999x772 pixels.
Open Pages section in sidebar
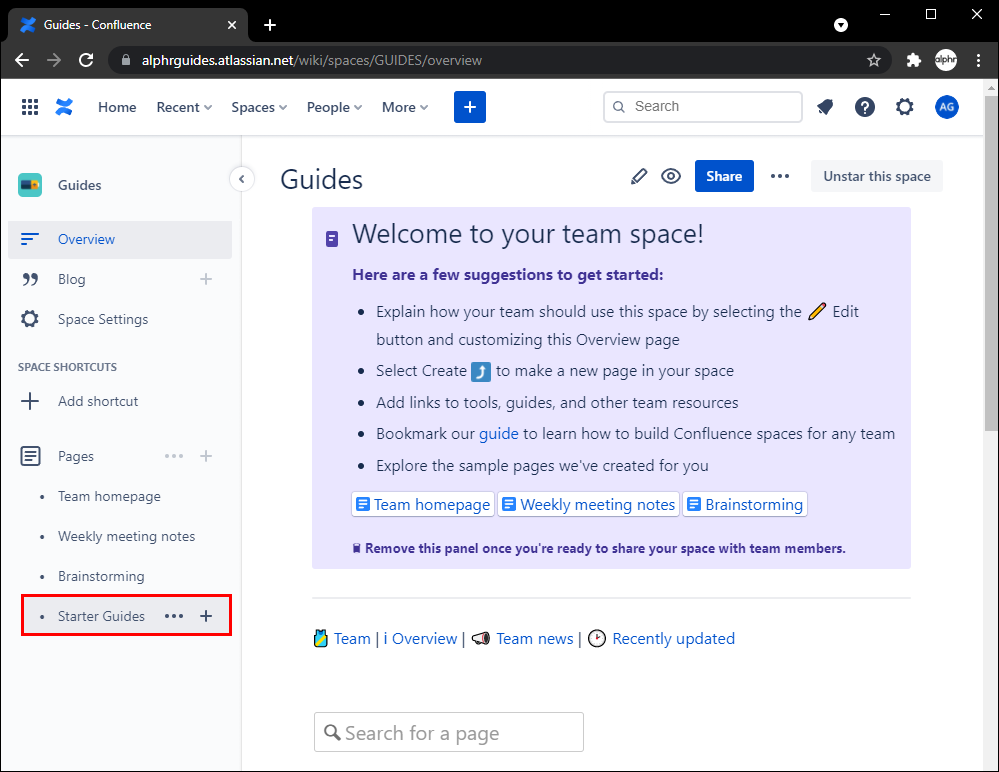pyautogui.click(x=76, y=456)
